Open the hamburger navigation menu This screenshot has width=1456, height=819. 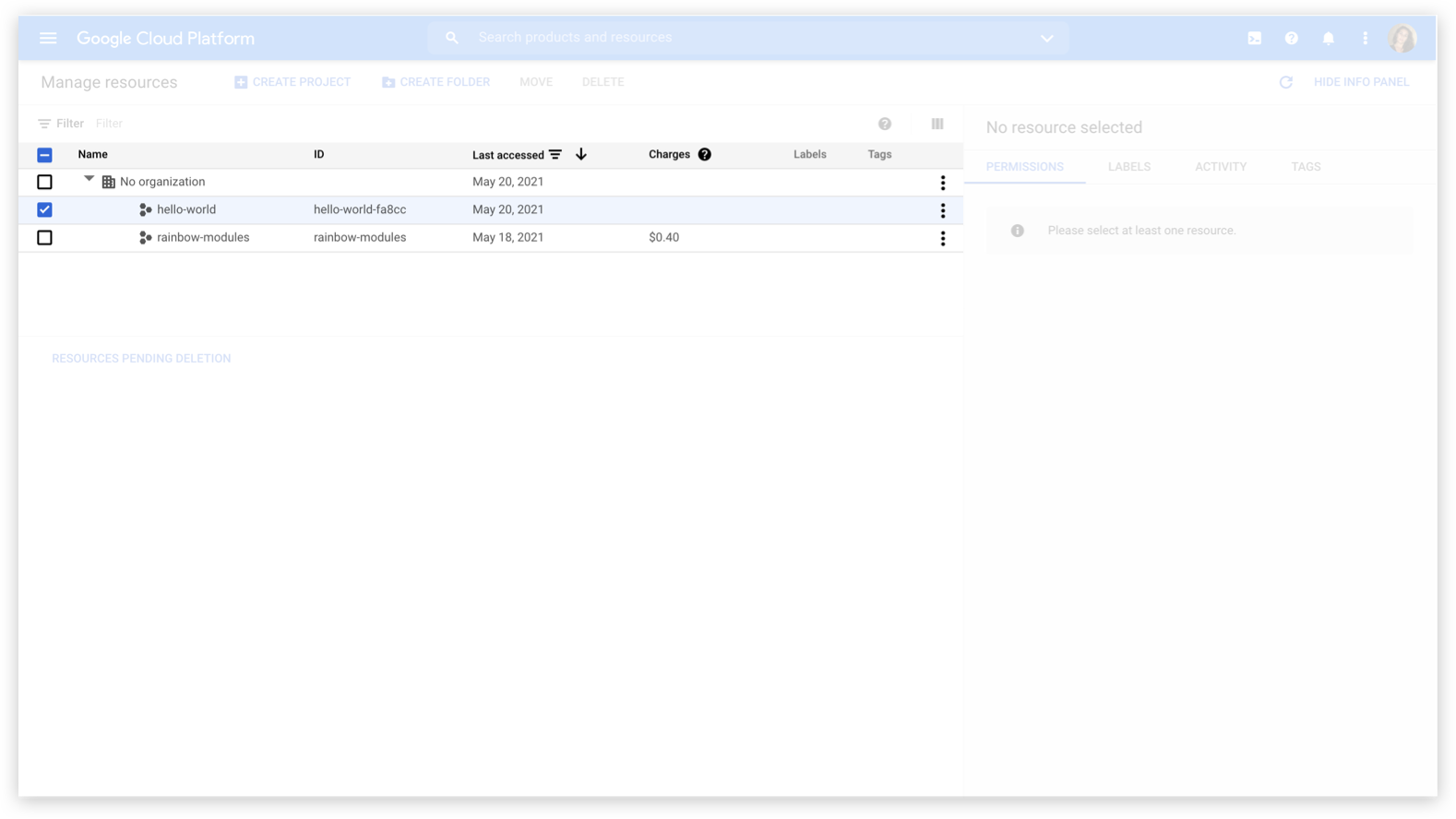pyautogui.click(x=48, y=38)
